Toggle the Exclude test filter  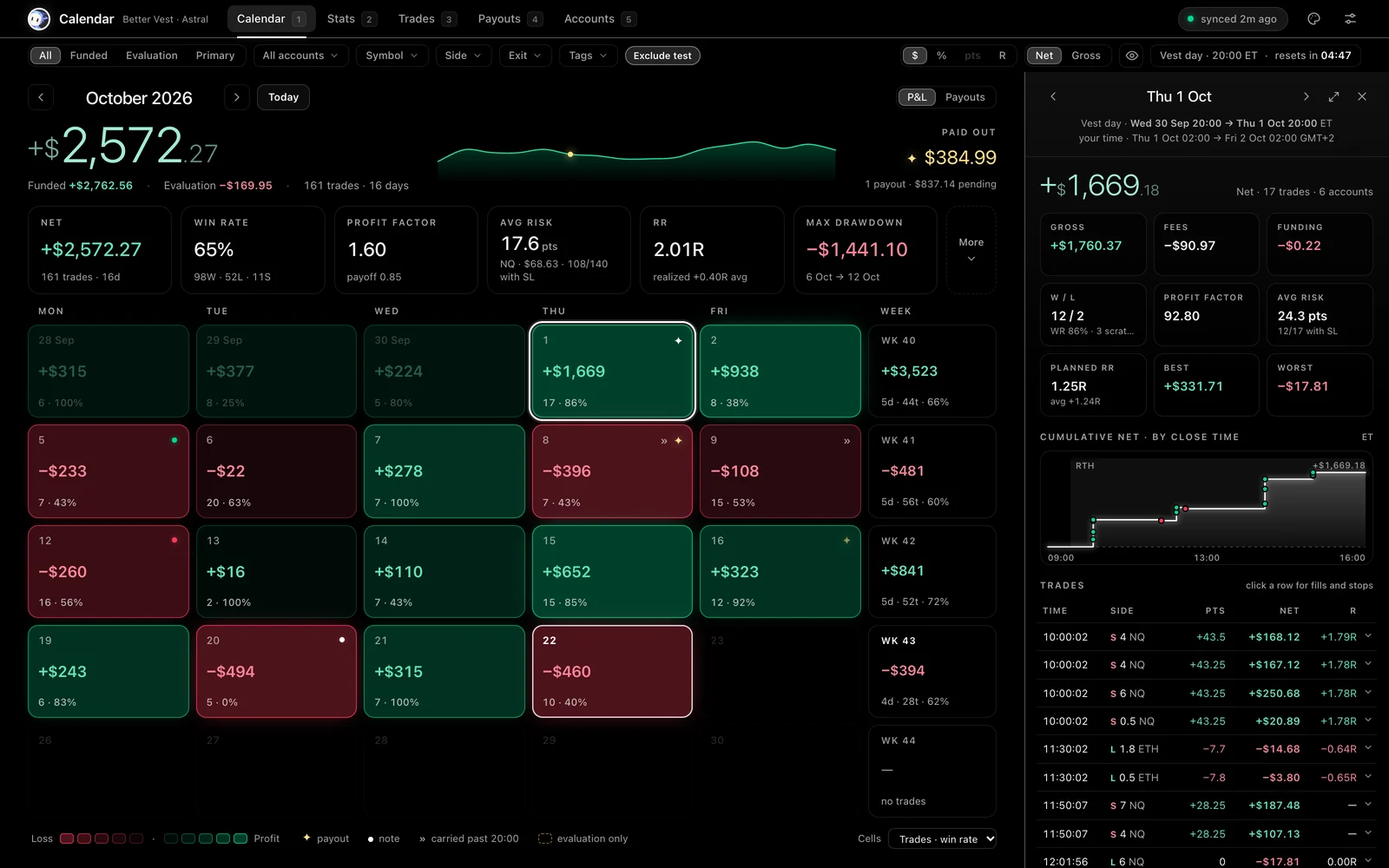(x=662, y=56)
